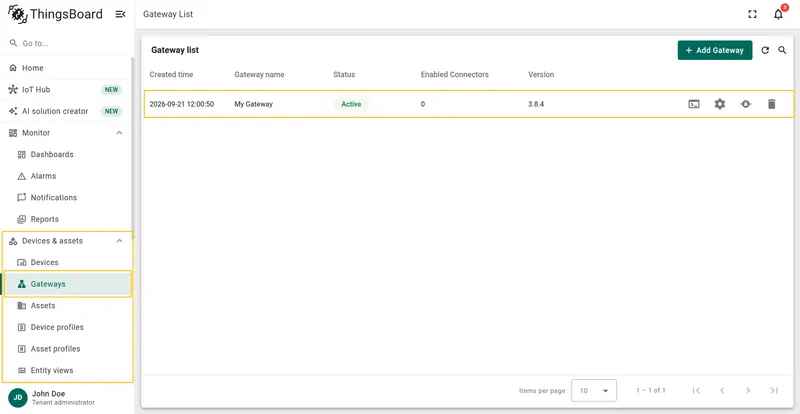Image resolution: width=800 pixels, height=414 pixels.
Task: Sort by Created time column
Action: click(171, 75)
